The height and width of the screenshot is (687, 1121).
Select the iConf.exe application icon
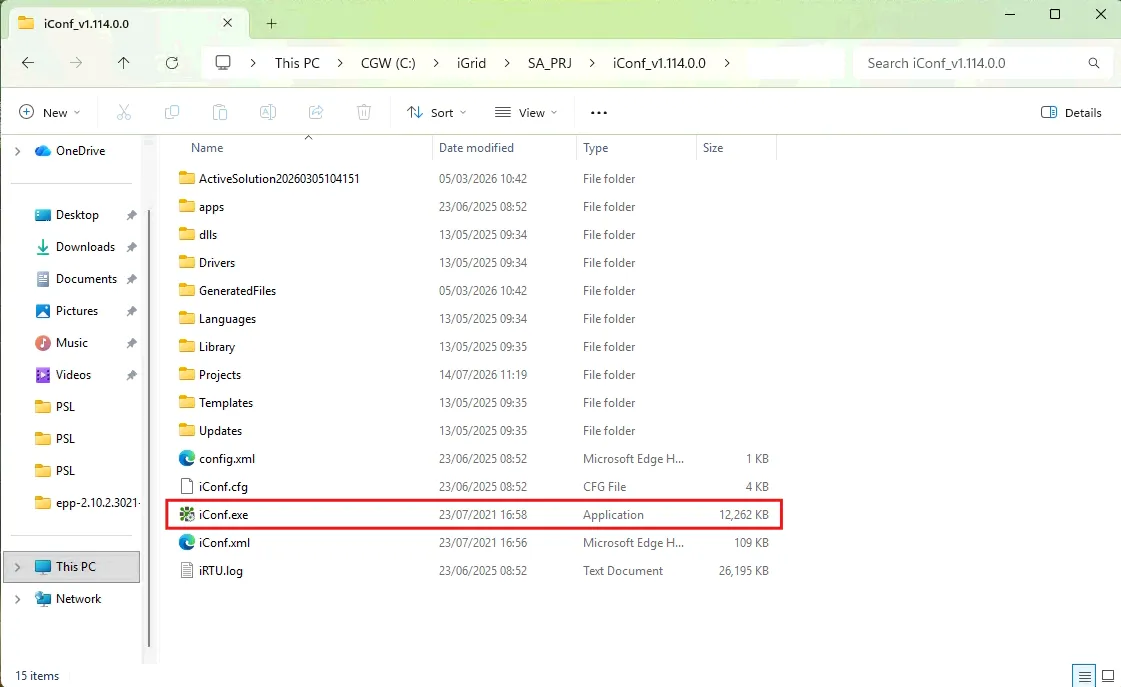187,515
